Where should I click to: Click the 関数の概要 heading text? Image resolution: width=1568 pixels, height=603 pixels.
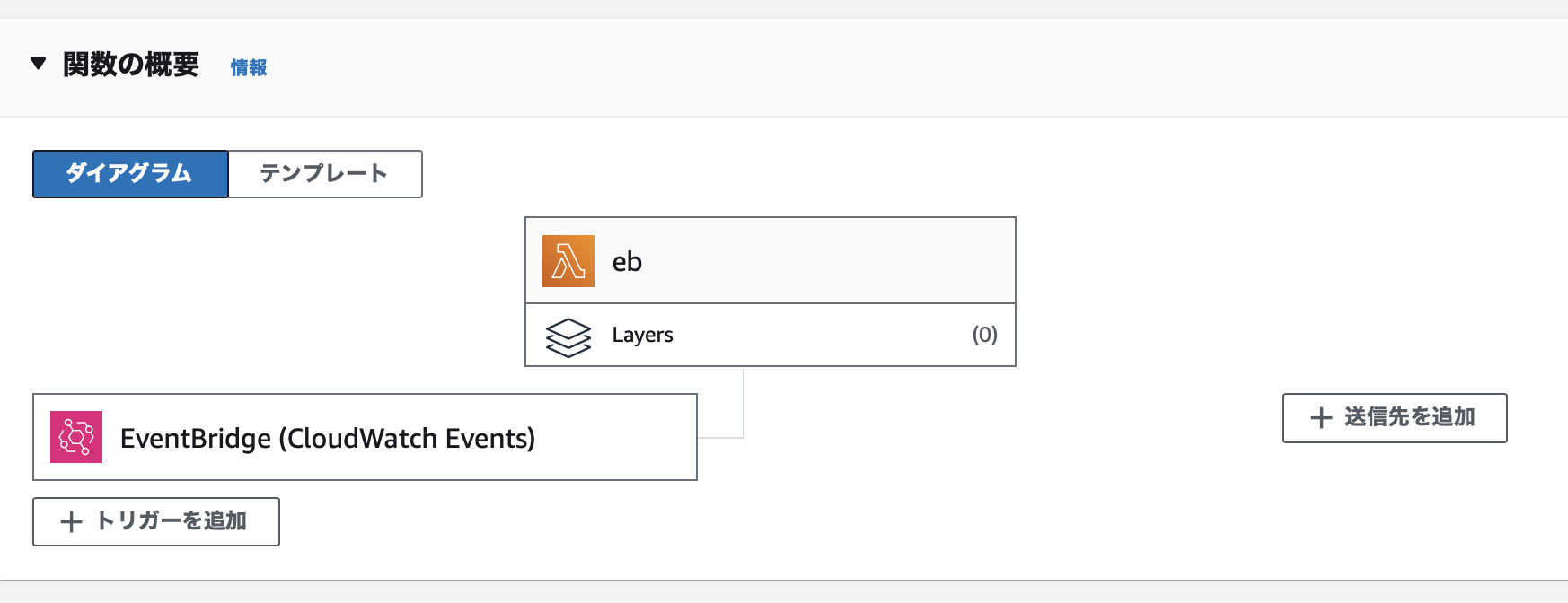coord(131,65)
